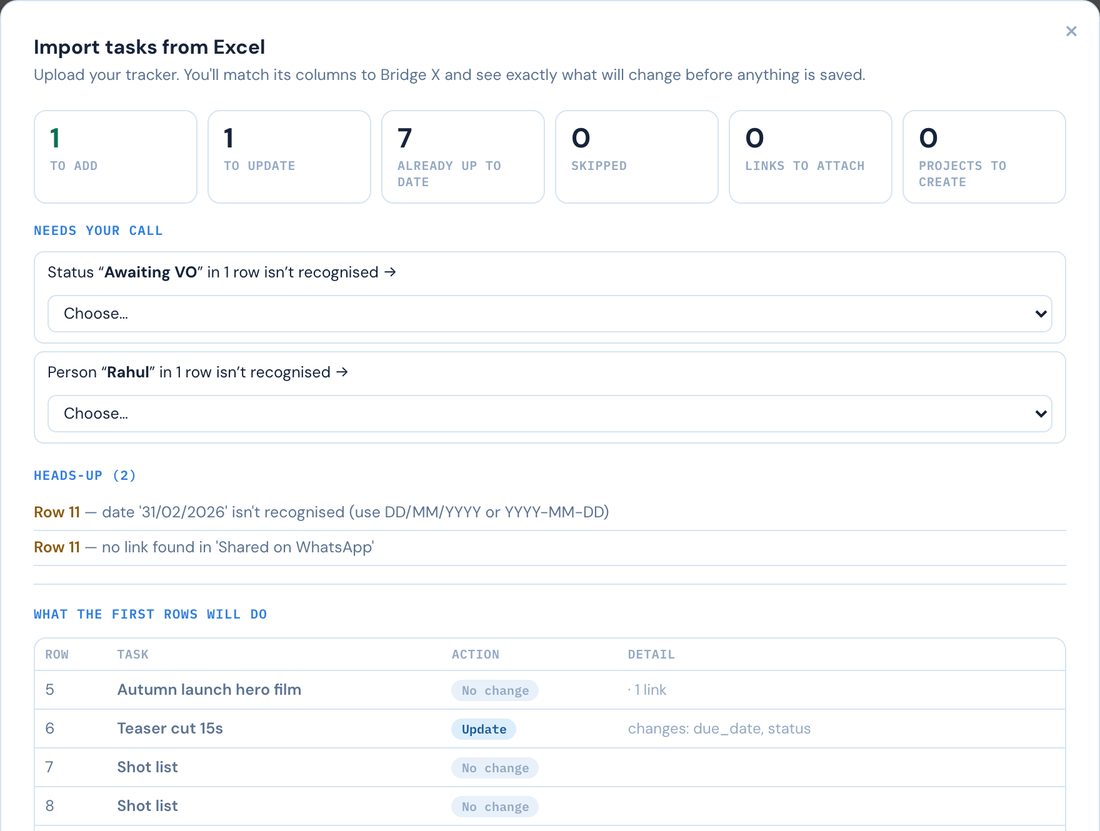
Task: Click the '· 1 link' detail text
Action: 647,690
